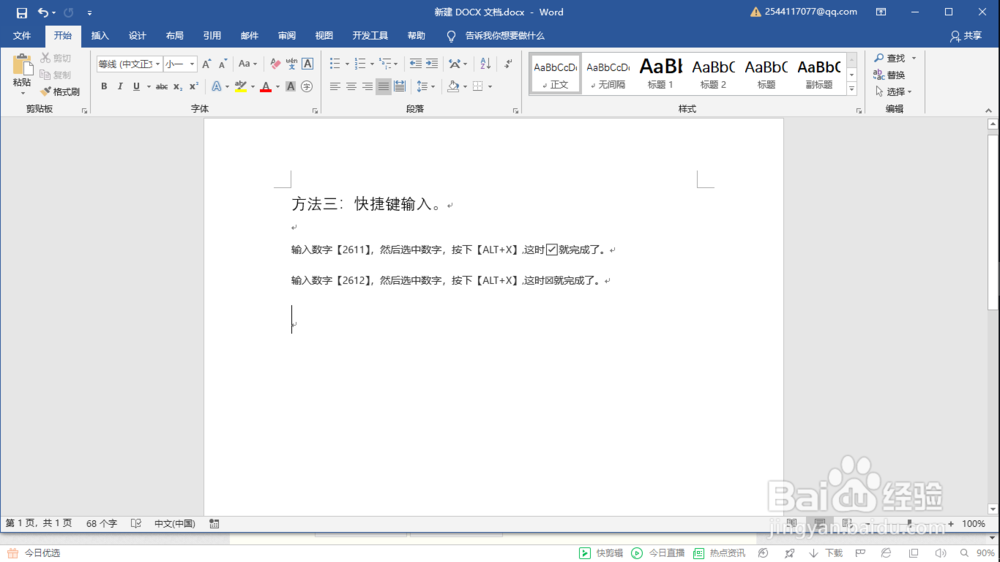Apply red font color swatch
1000x562 pixels.
click(266, 86)
